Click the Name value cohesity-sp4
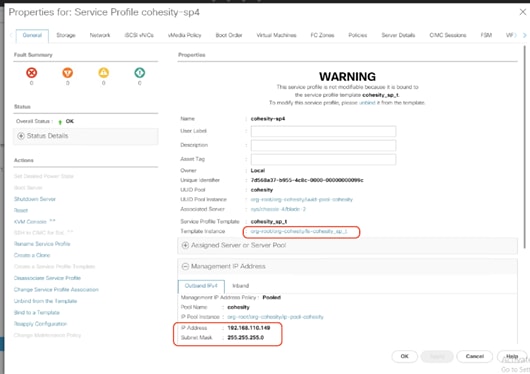Screen dimensions: 530x374 tap(268, 119)
